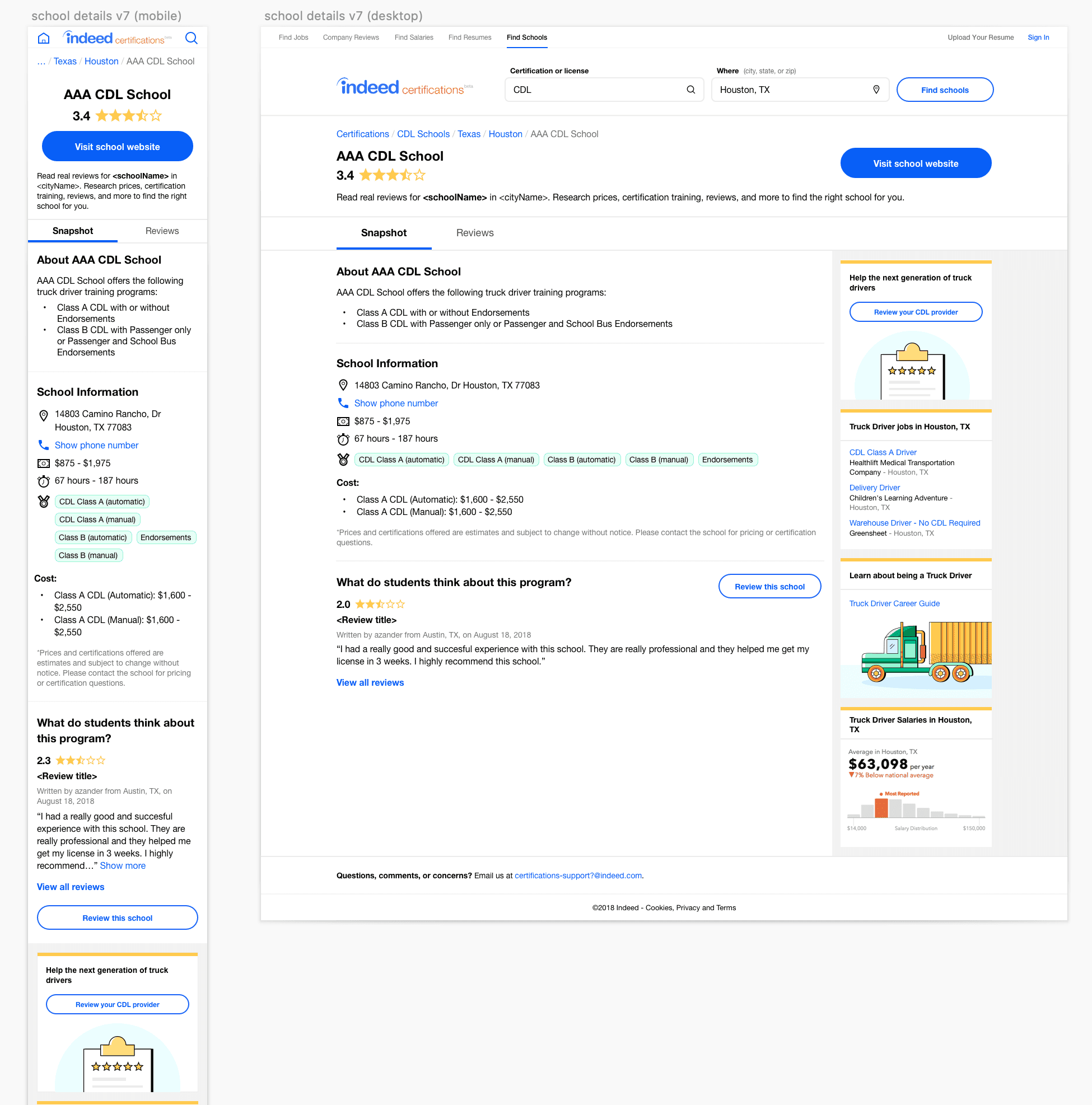Tap mobile Visit school website button
Screen dimensions: 1092x1105
pos(117,147)
